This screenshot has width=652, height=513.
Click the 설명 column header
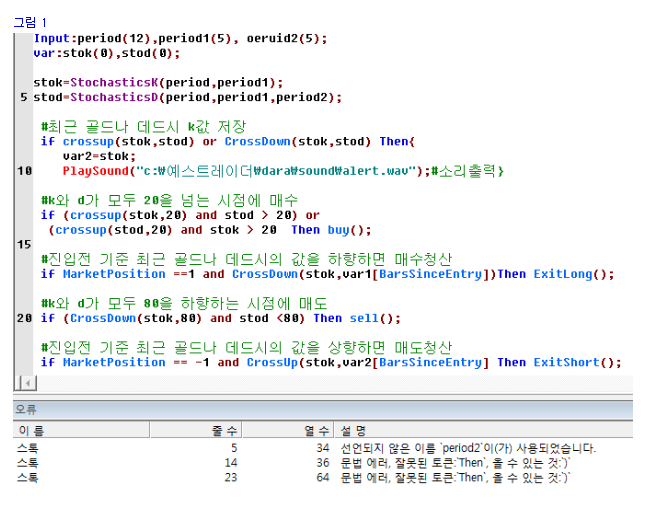coord(354,430)
